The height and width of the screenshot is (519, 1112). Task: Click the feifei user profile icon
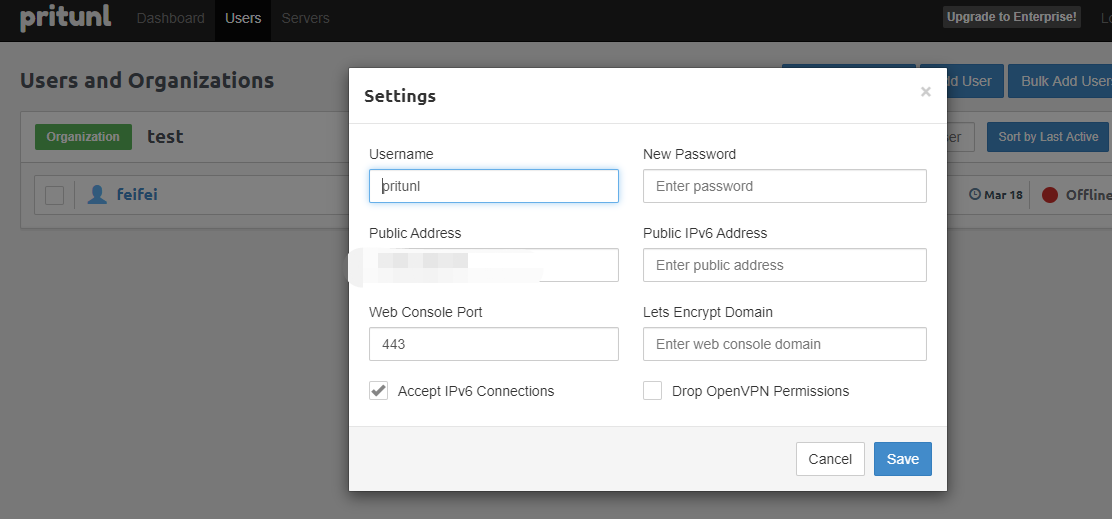97,195
